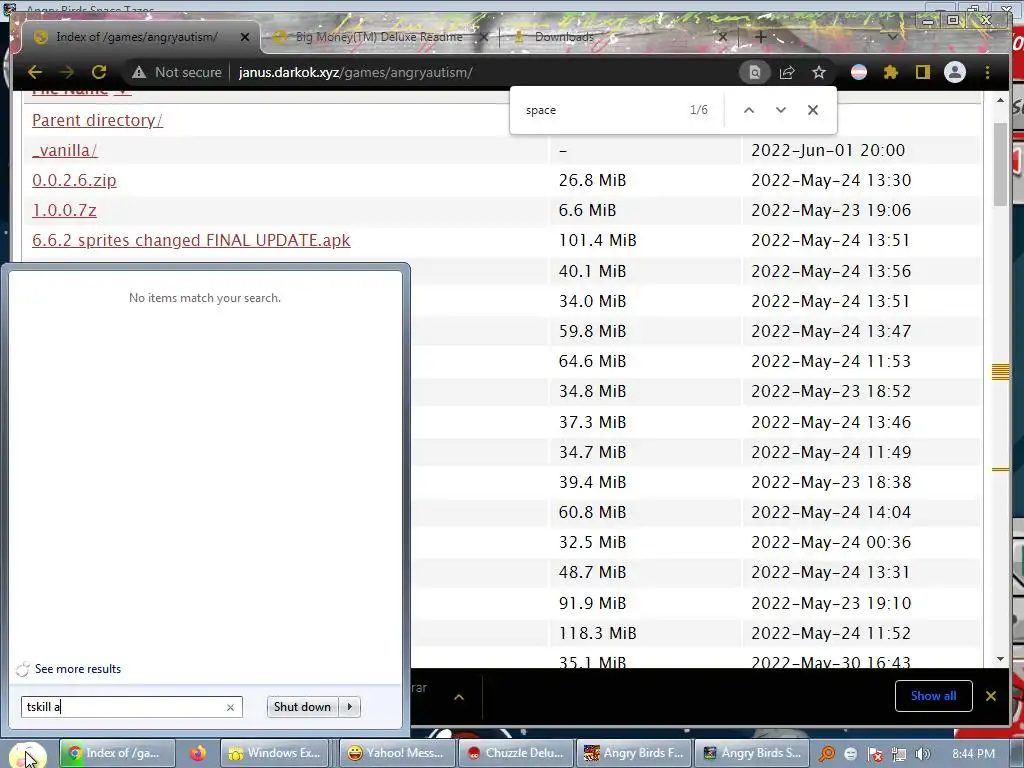1024x768 pixels.
Task: Click the Windows Start orb
Action: pyautogui.click(x=27, y=754)
